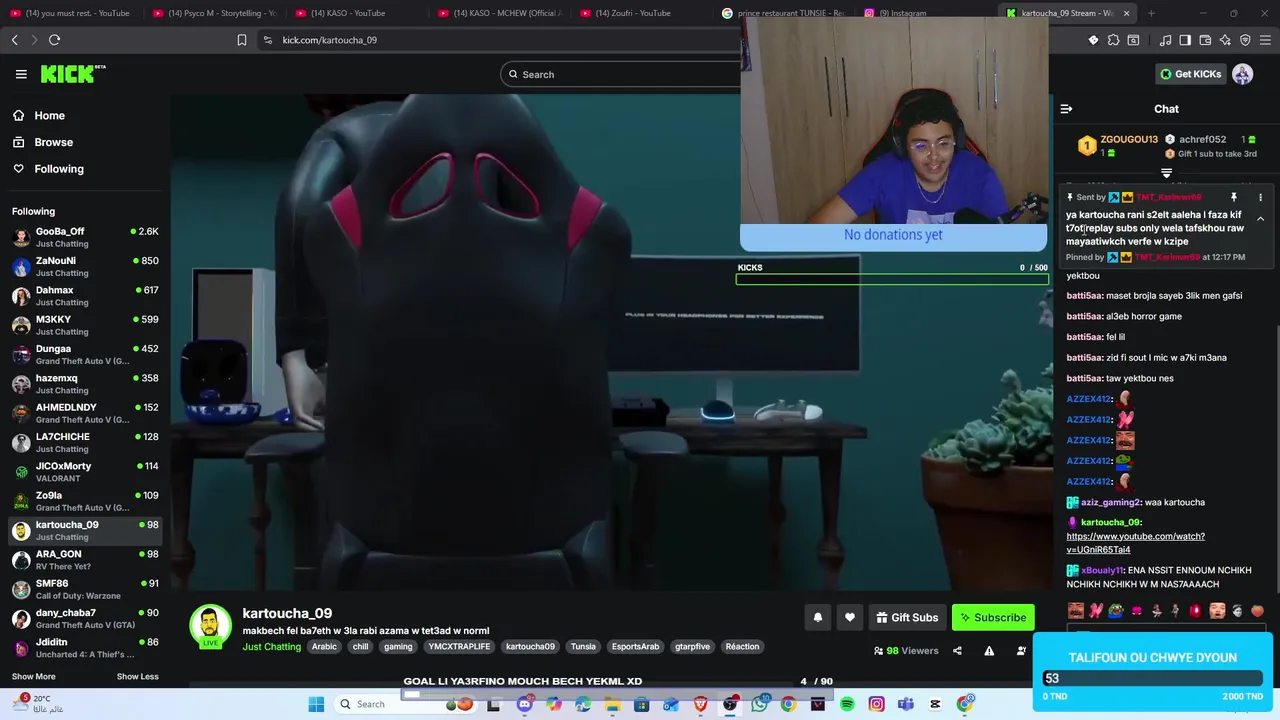Open Spotify from the taskbar
The width and height of the screenshot is (1280, 720).
coord(847,704)
